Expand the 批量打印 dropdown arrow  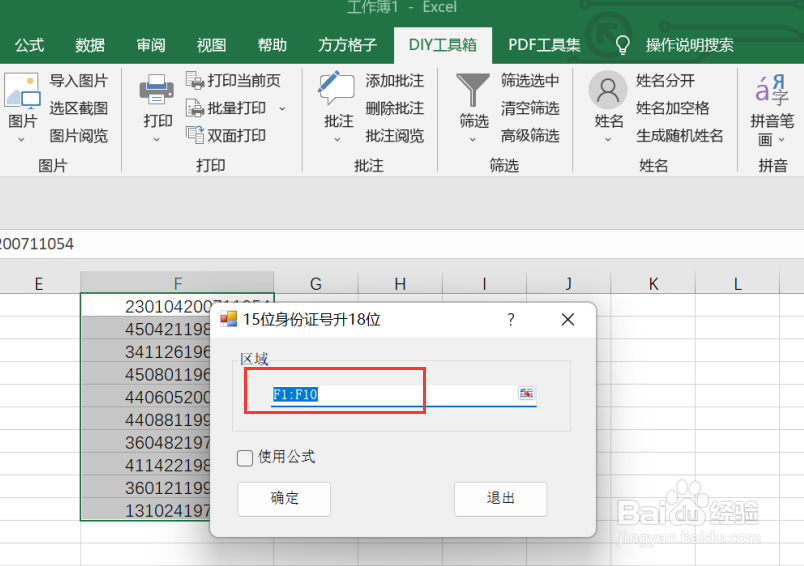point(282,109)
